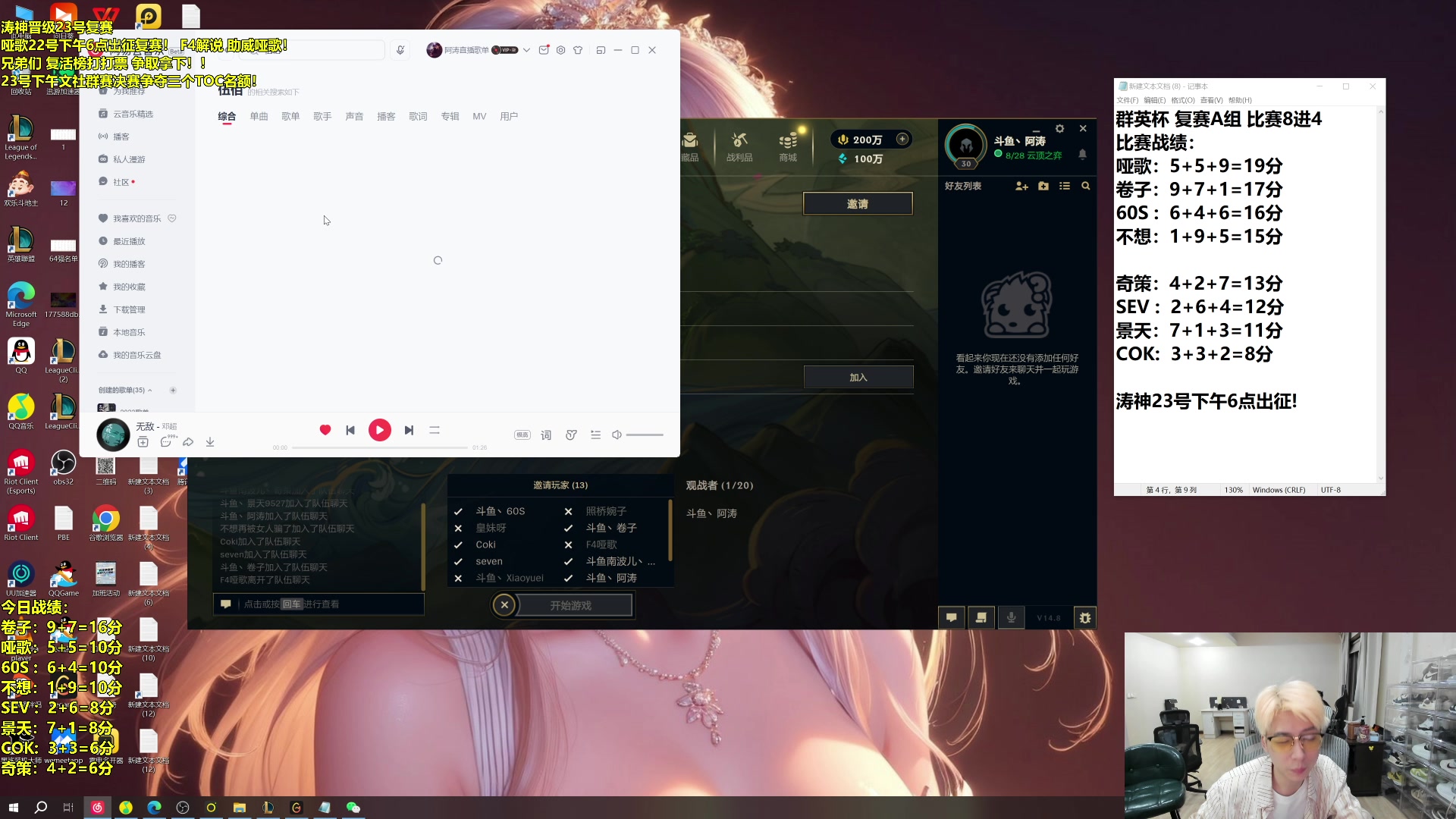
Task: Switch the music app to mini-player mode
Action: (x=601, y=50)
